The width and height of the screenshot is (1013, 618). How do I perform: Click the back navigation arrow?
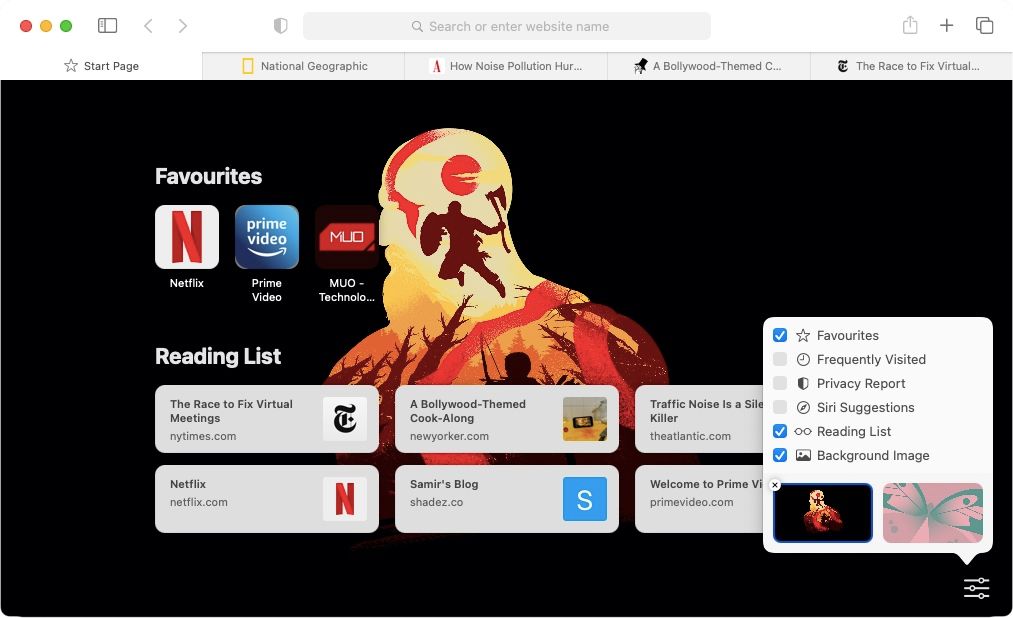[x=147, y=26]
